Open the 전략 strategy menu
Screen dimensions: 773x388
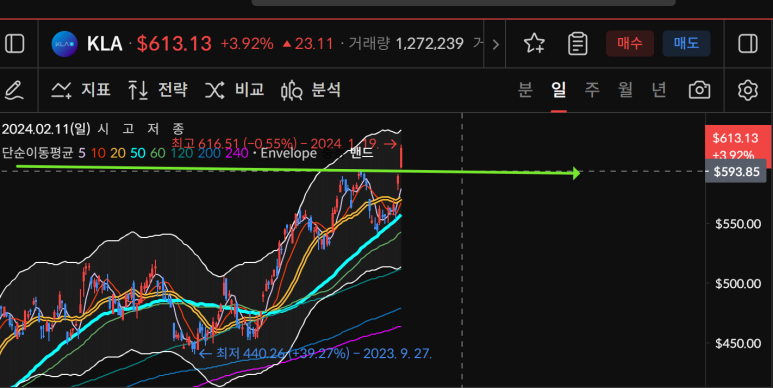pos(157,90)
